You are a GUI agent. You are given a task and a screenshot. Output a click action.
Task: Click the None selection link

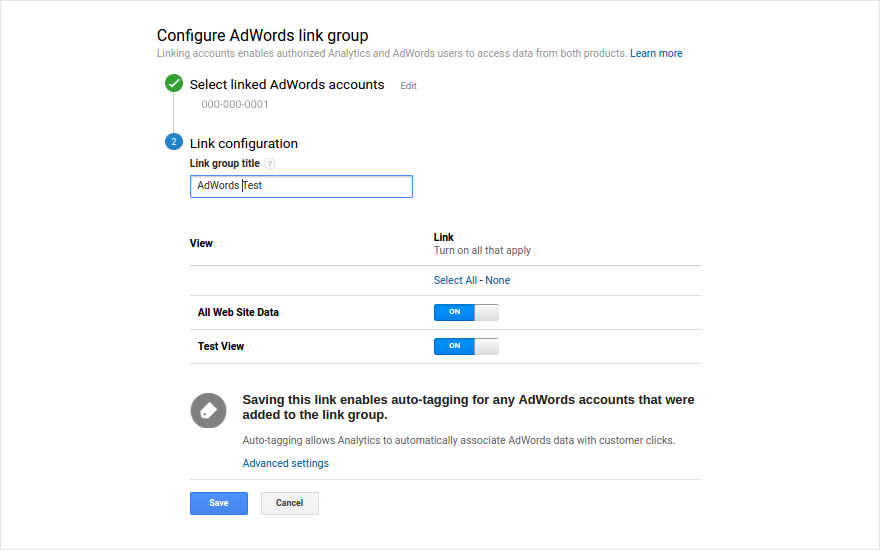click(498, 280)
